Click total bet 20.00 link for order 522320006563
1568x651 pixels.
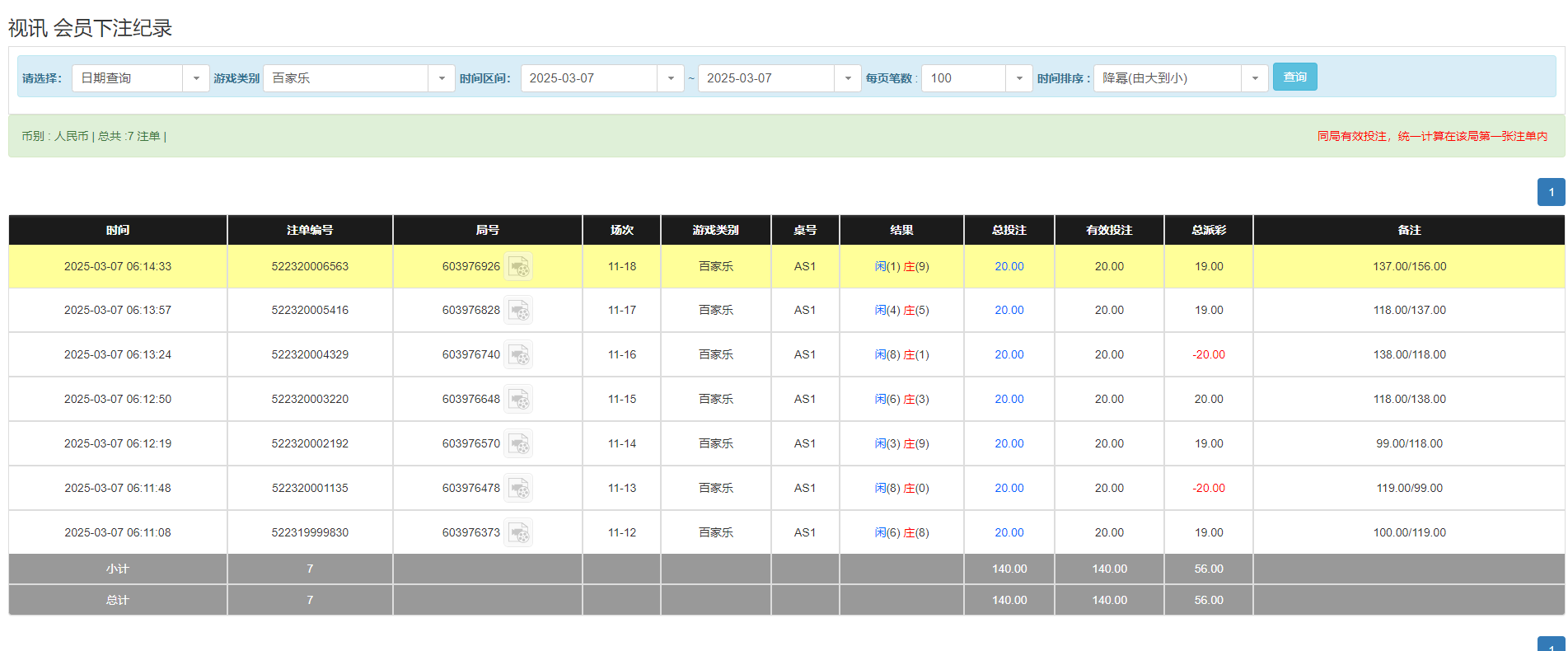[x=1009, y=267]
